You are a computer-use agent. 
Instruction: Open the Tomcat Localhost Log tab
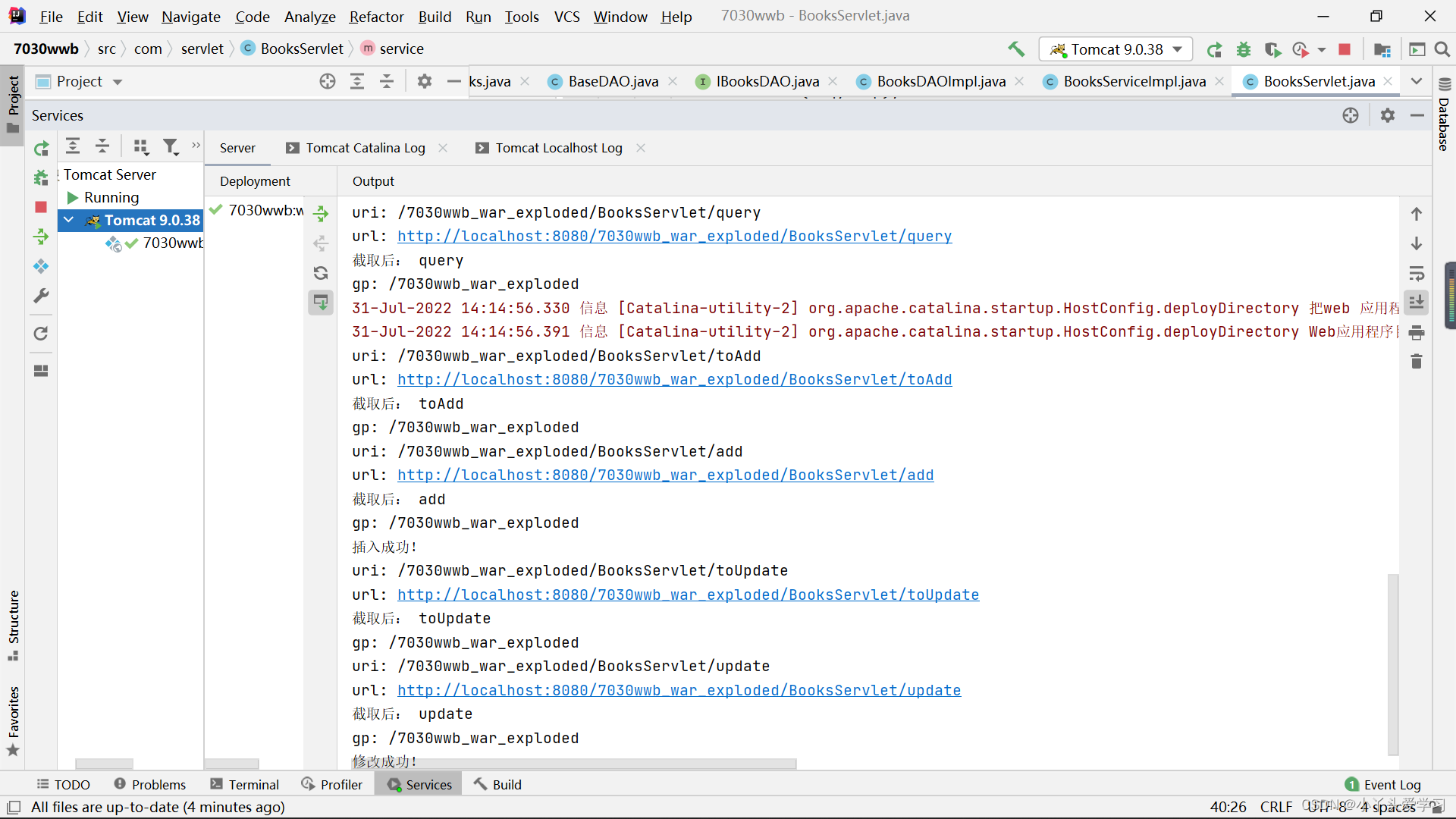click(x=559, y=148)
